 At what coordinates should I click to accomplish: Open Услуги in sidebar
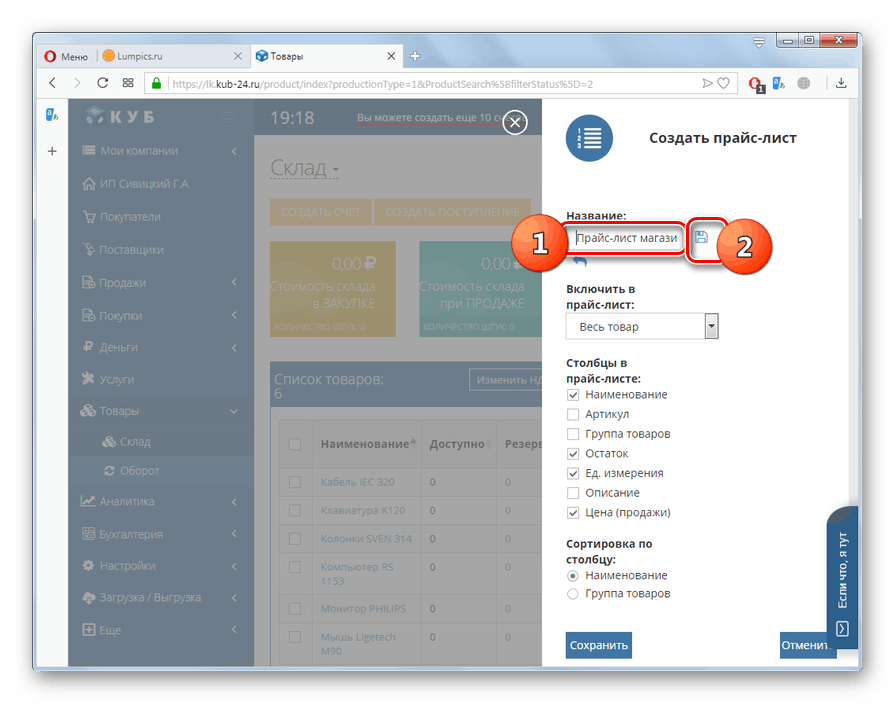click(161, 379)
